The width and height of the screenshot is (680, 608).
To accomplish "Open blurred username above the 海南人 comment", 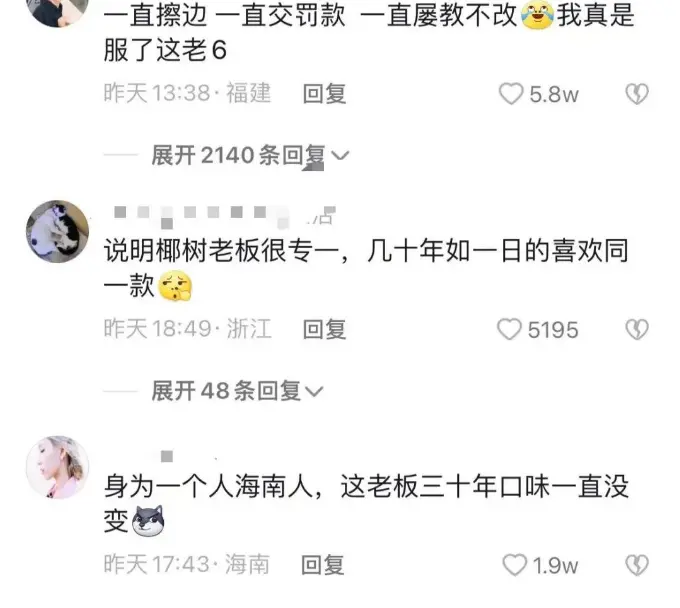I will point(186,456).
